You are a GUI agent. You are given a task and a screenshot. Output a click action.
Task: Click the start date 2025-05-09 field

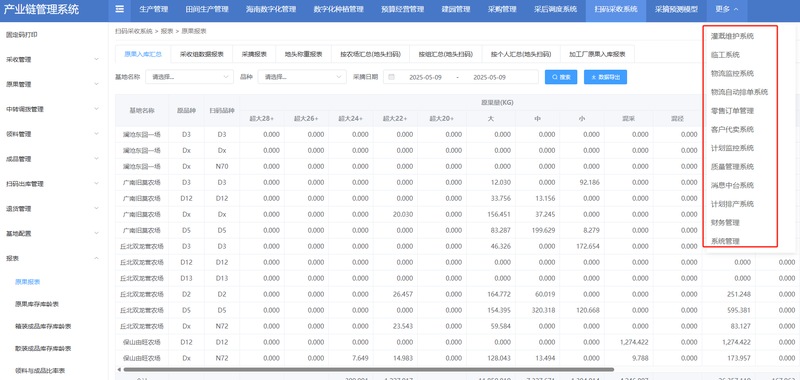point(425,77)
